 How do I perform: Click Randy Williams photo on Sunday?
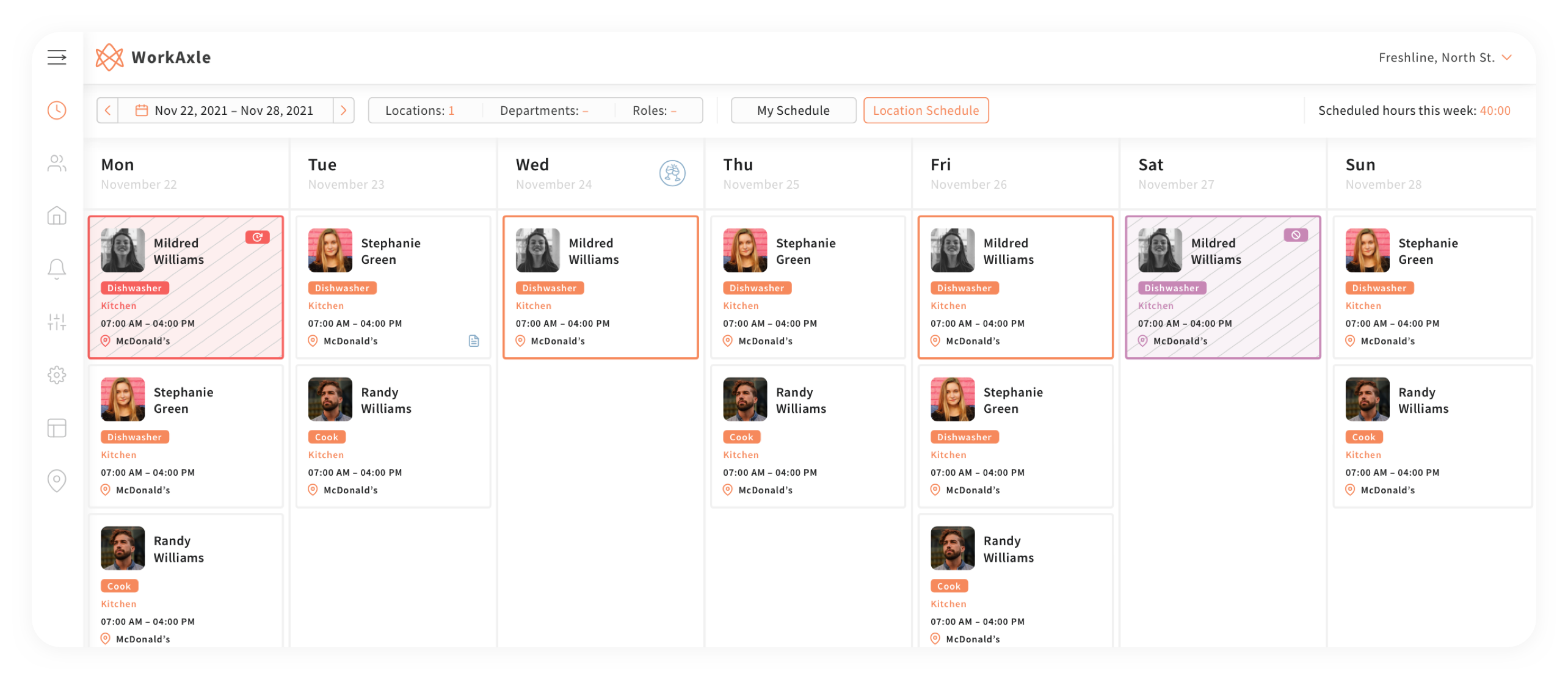[x=1367, y=399]
